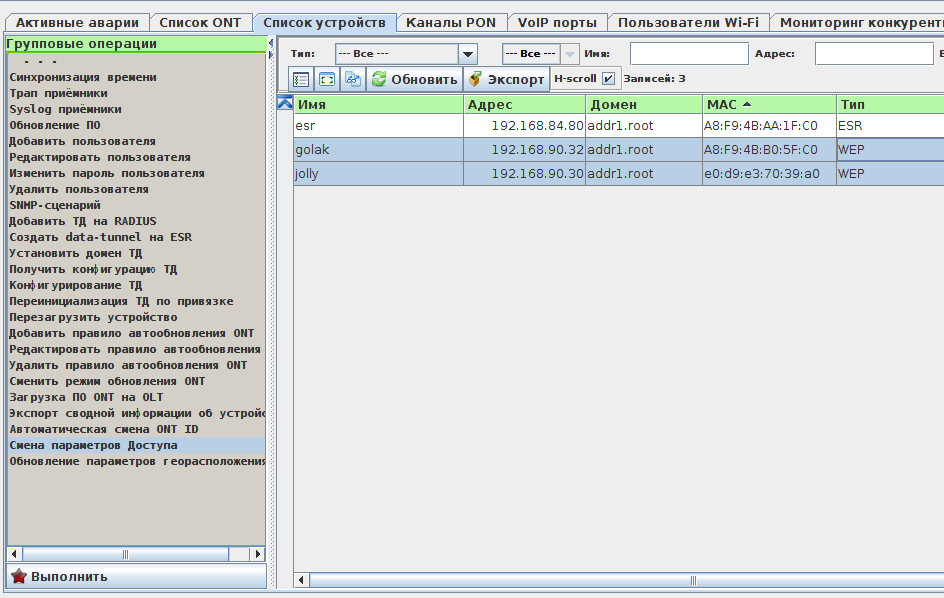The width and height of the screenshot is (944, 598).
Task: Go to the Каналы PON tab
Action: coord(451,23)
